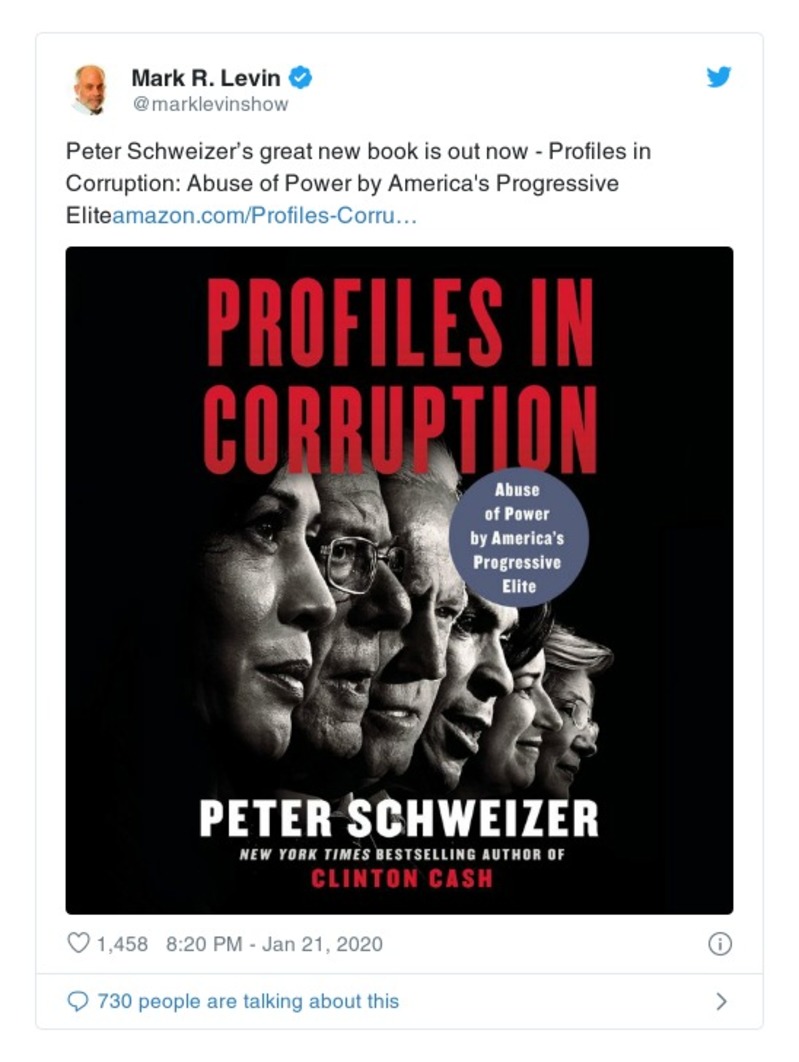The image size is (799, 1062).
Task: Click the blue "Abuse of Power" circle badge
Action: point(517,538)
